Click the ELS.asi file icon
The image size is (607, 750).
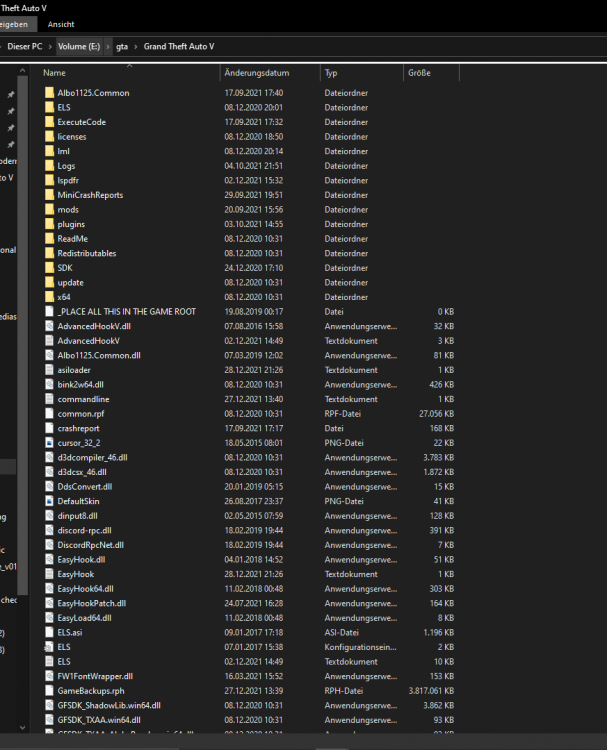(x=49, y=632)
